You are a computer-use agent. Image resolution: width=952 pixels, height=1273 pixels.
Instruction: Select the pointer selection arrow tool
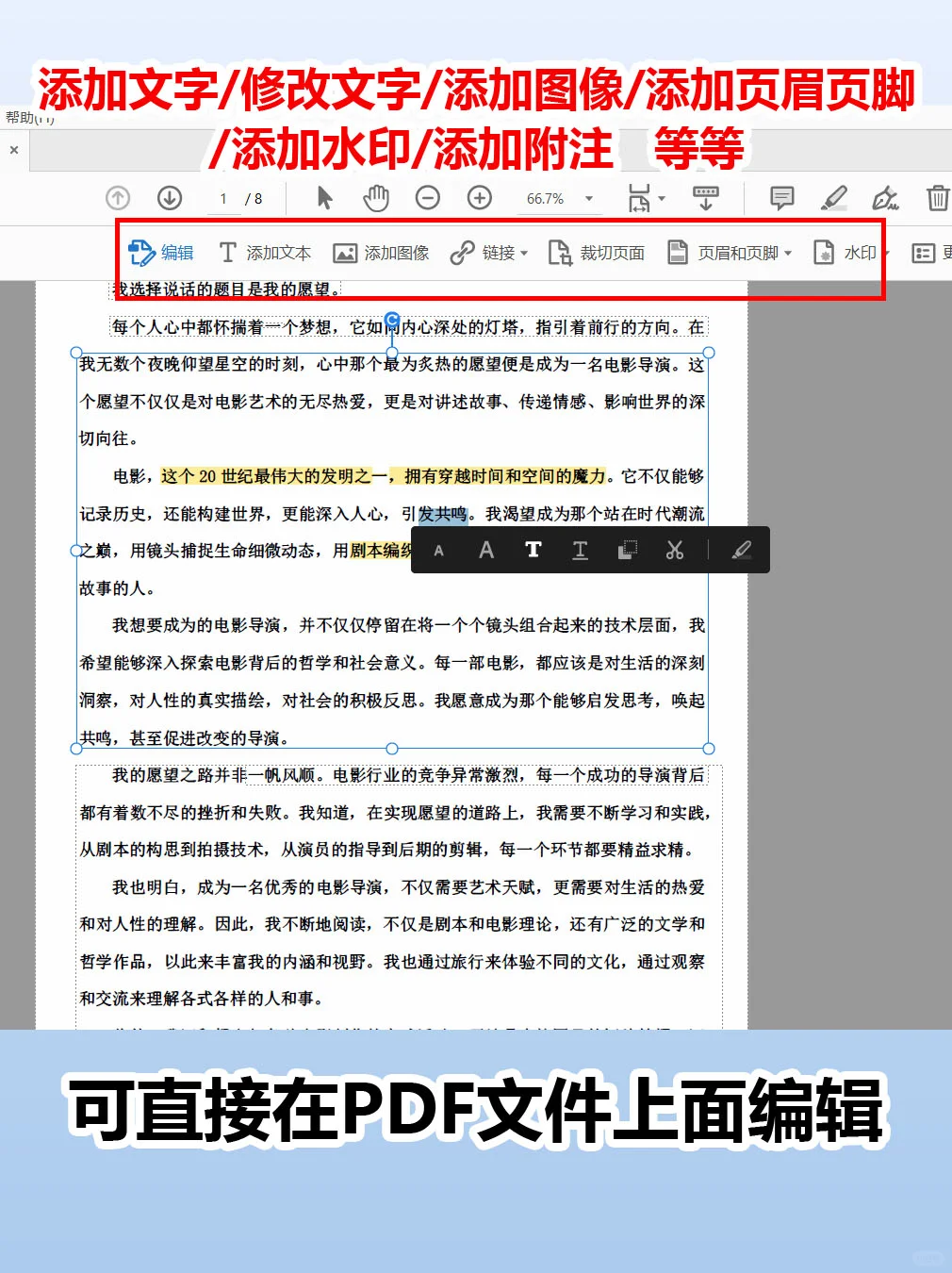click(322, 198)
